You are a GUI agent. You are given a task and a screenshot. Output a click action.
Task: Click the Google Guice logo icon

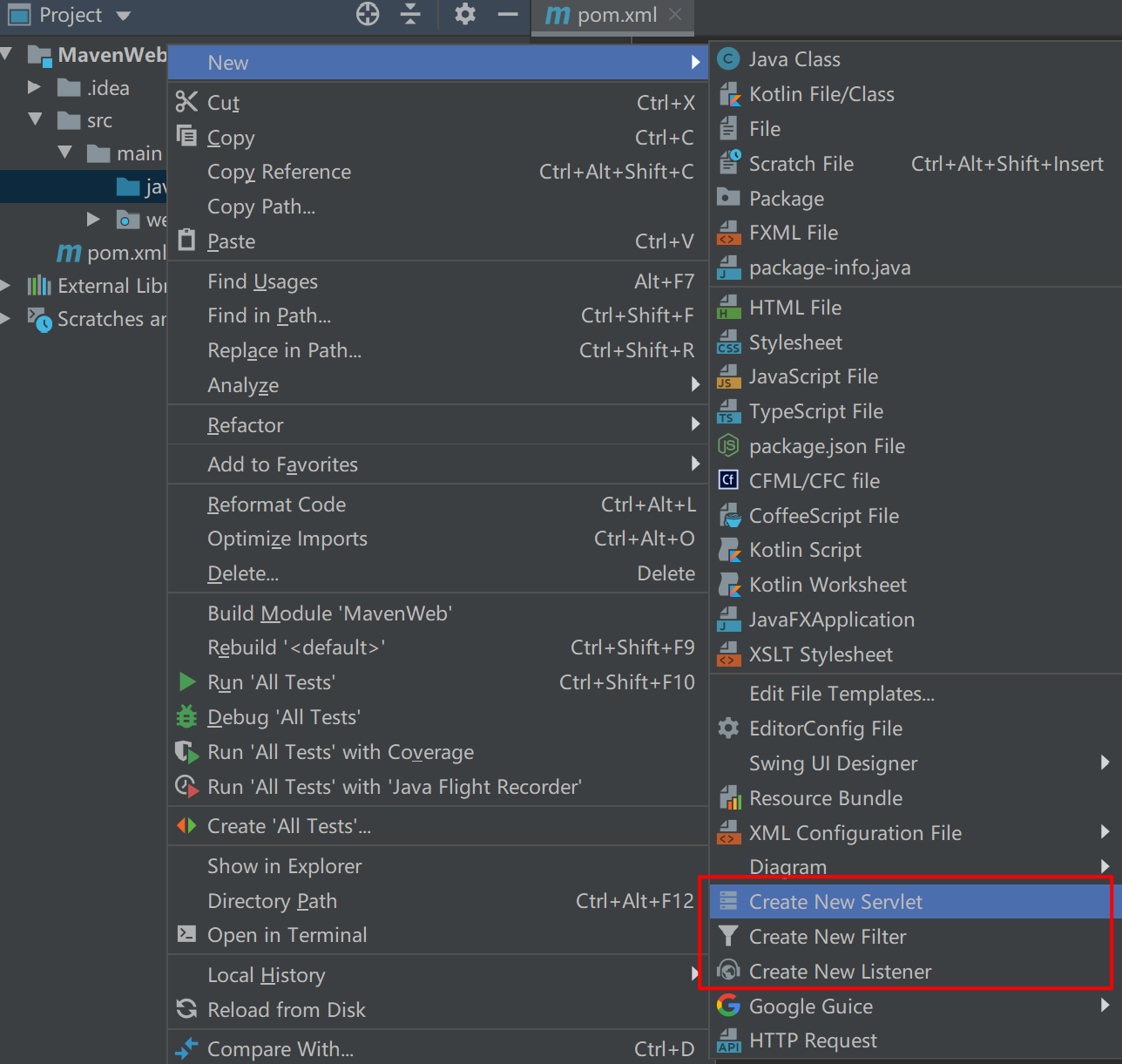click(x=728, y=1006)
